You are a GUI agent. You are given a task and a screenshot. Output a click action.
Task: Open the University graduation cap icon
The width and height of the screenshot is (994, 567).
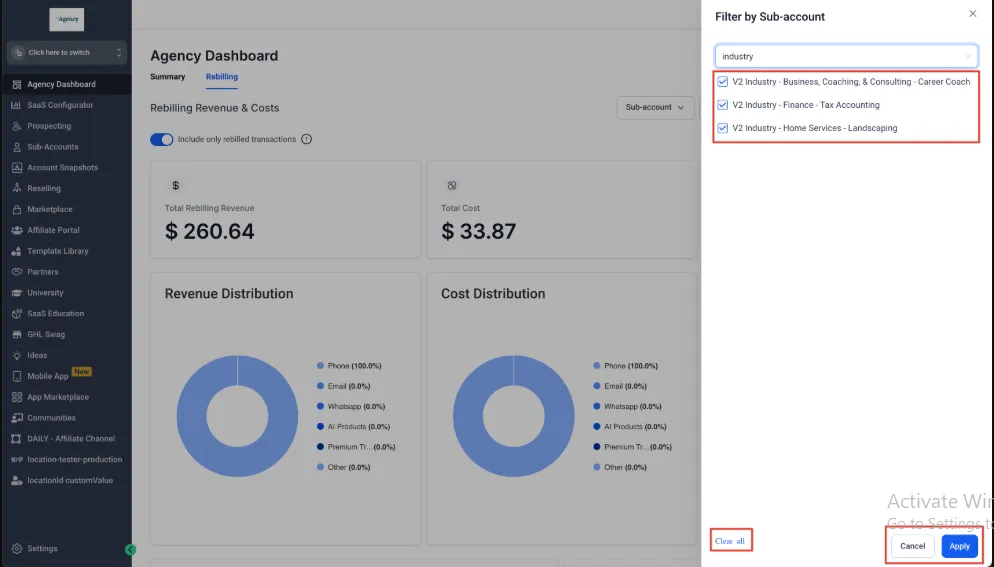click(16, 293)
